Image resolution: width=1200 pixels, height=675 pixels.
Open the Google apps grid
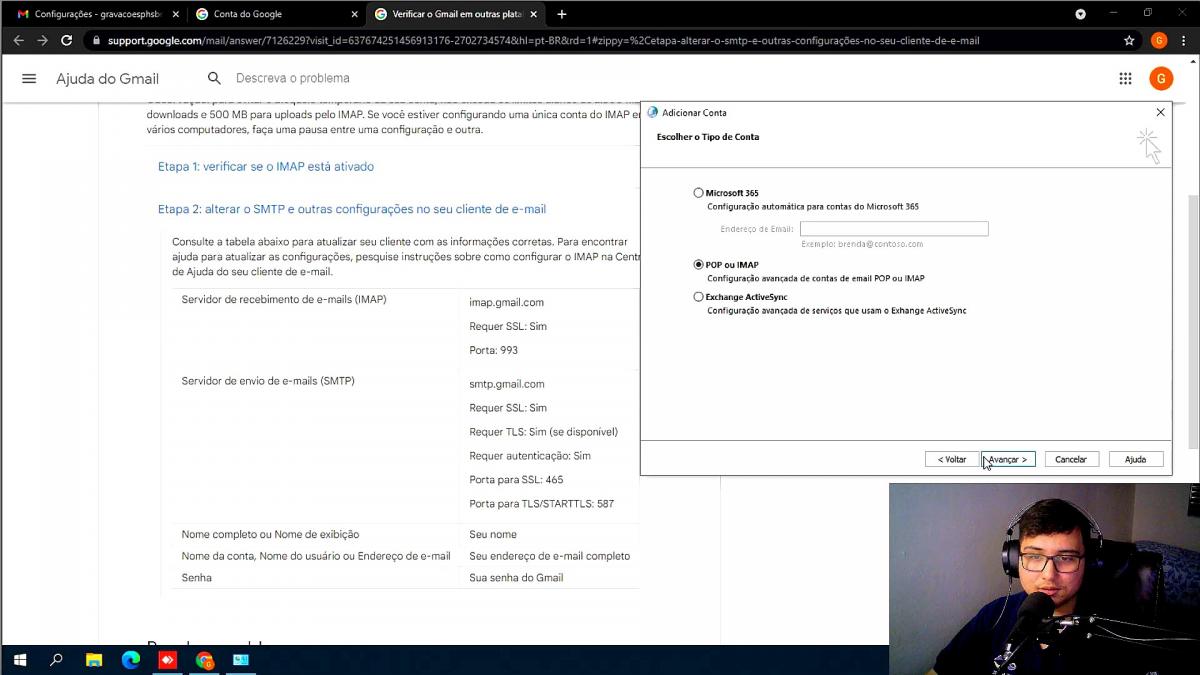(x=1125, y=79)
